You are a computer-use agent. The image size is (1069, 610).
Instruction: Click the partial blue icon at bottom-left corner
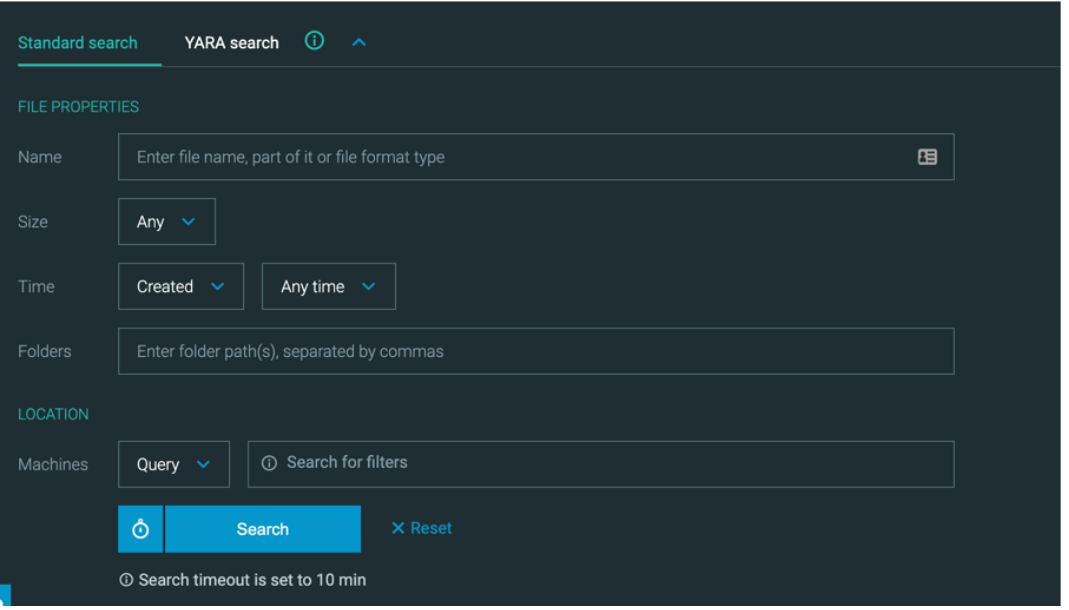coord(5,598)
